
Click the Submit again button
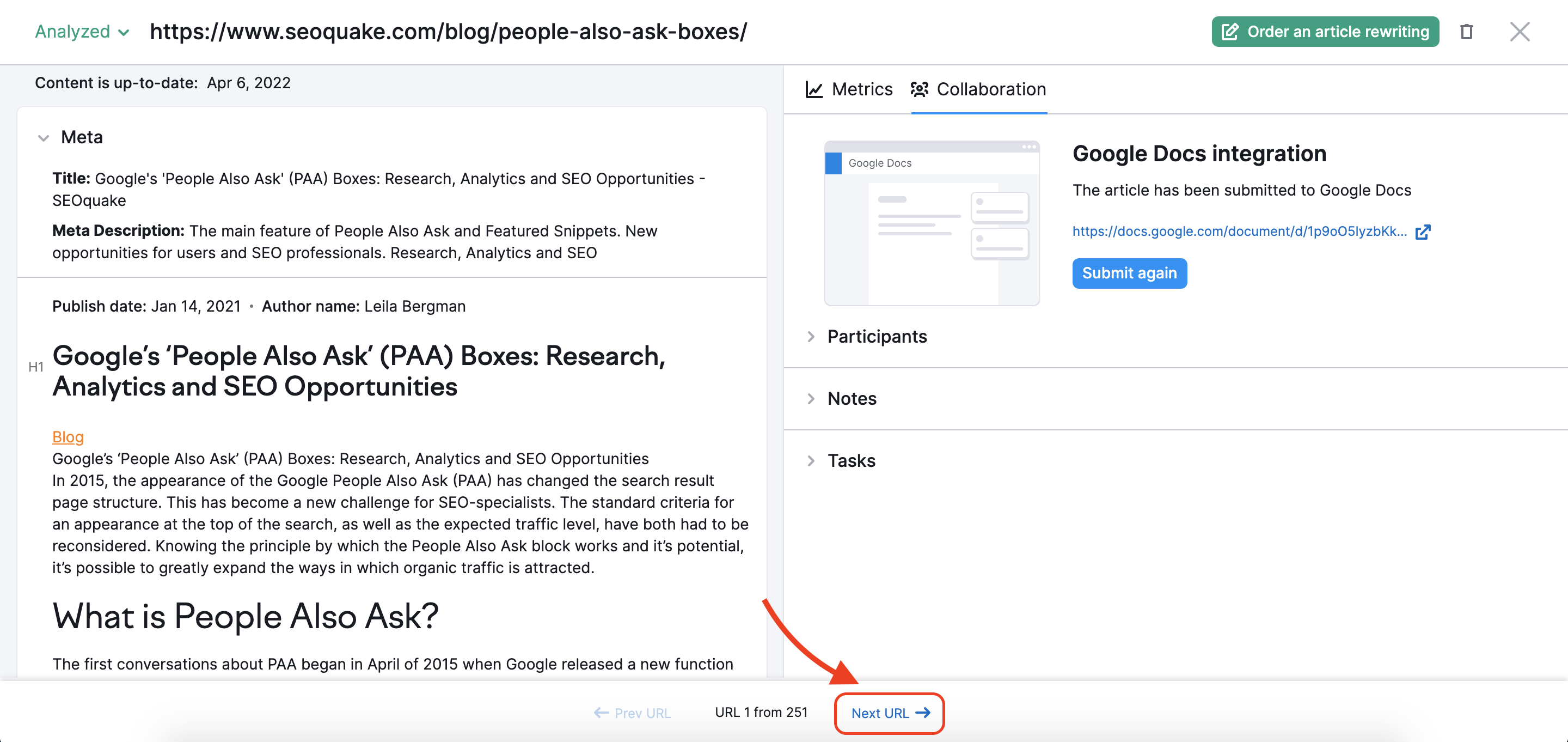click(1129, 273)
